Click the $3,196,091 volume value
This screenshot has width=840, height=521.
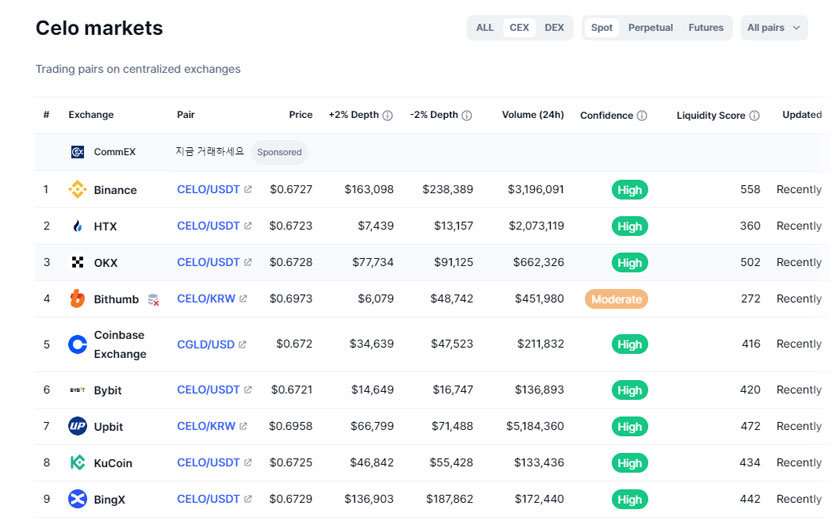tap(536, 189)
